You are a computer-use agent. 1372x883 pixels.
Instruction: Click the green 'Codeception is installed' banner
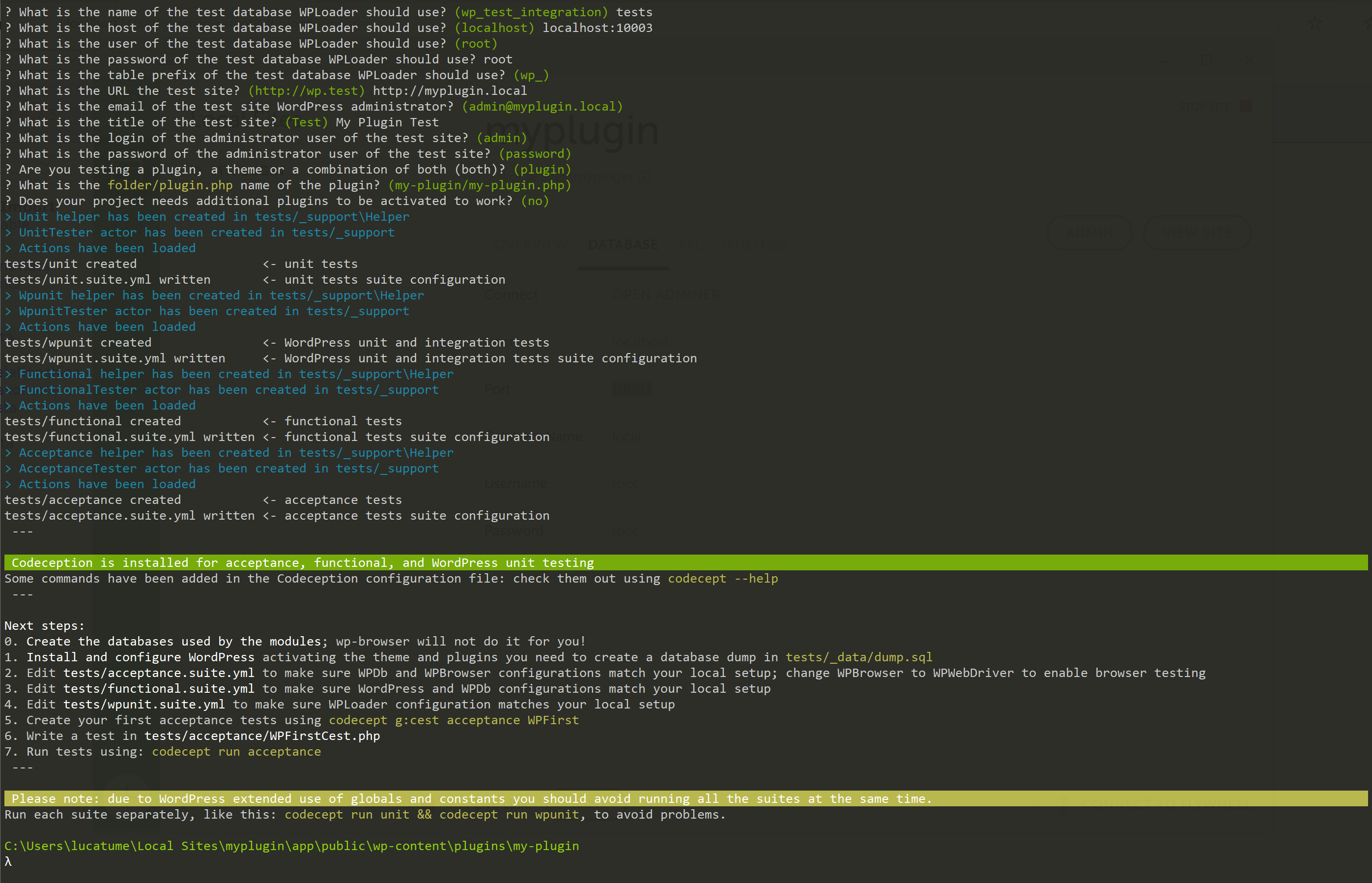686,562
